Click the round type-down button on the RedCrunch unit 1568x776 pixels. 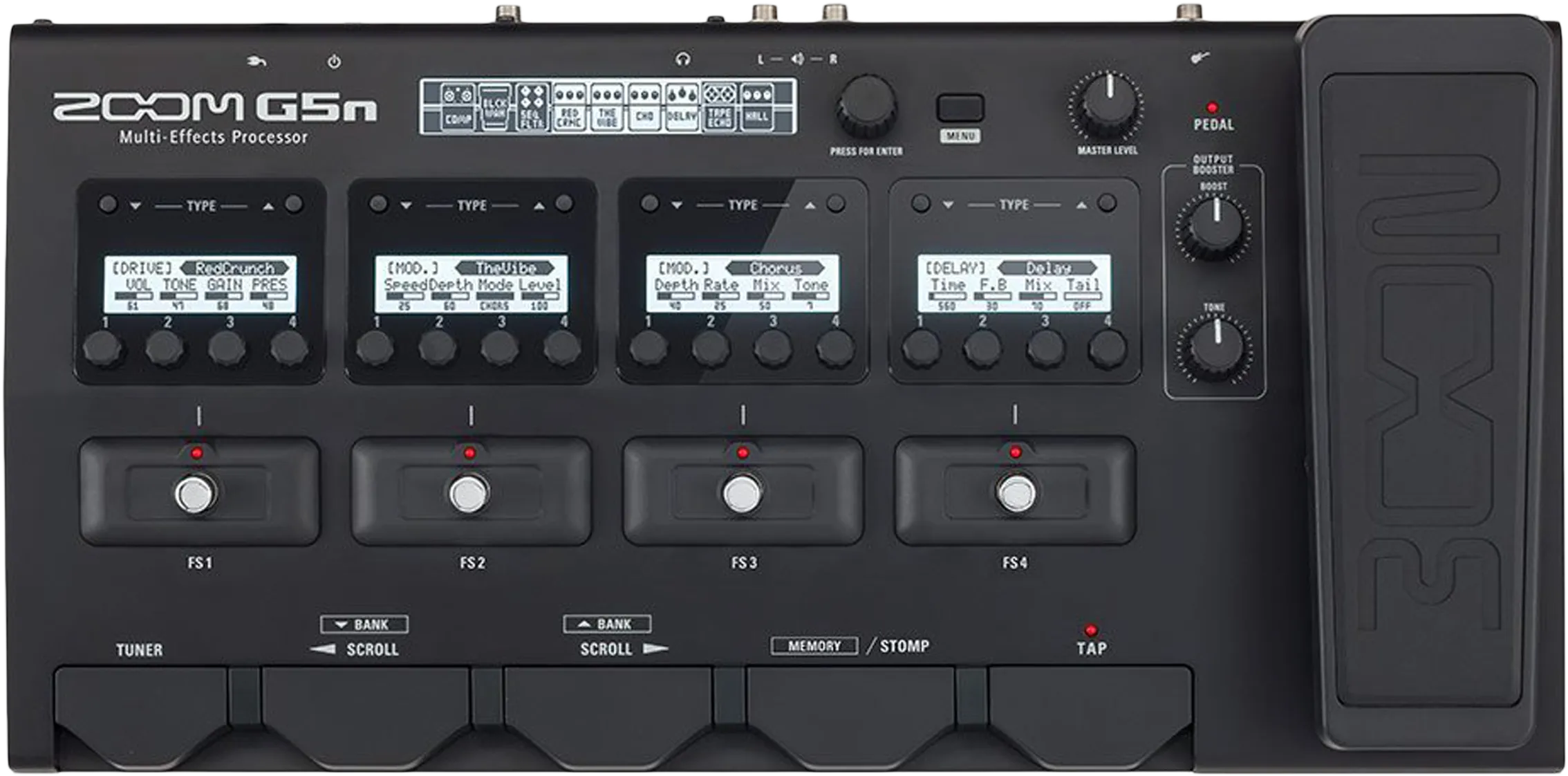(108, 205)
